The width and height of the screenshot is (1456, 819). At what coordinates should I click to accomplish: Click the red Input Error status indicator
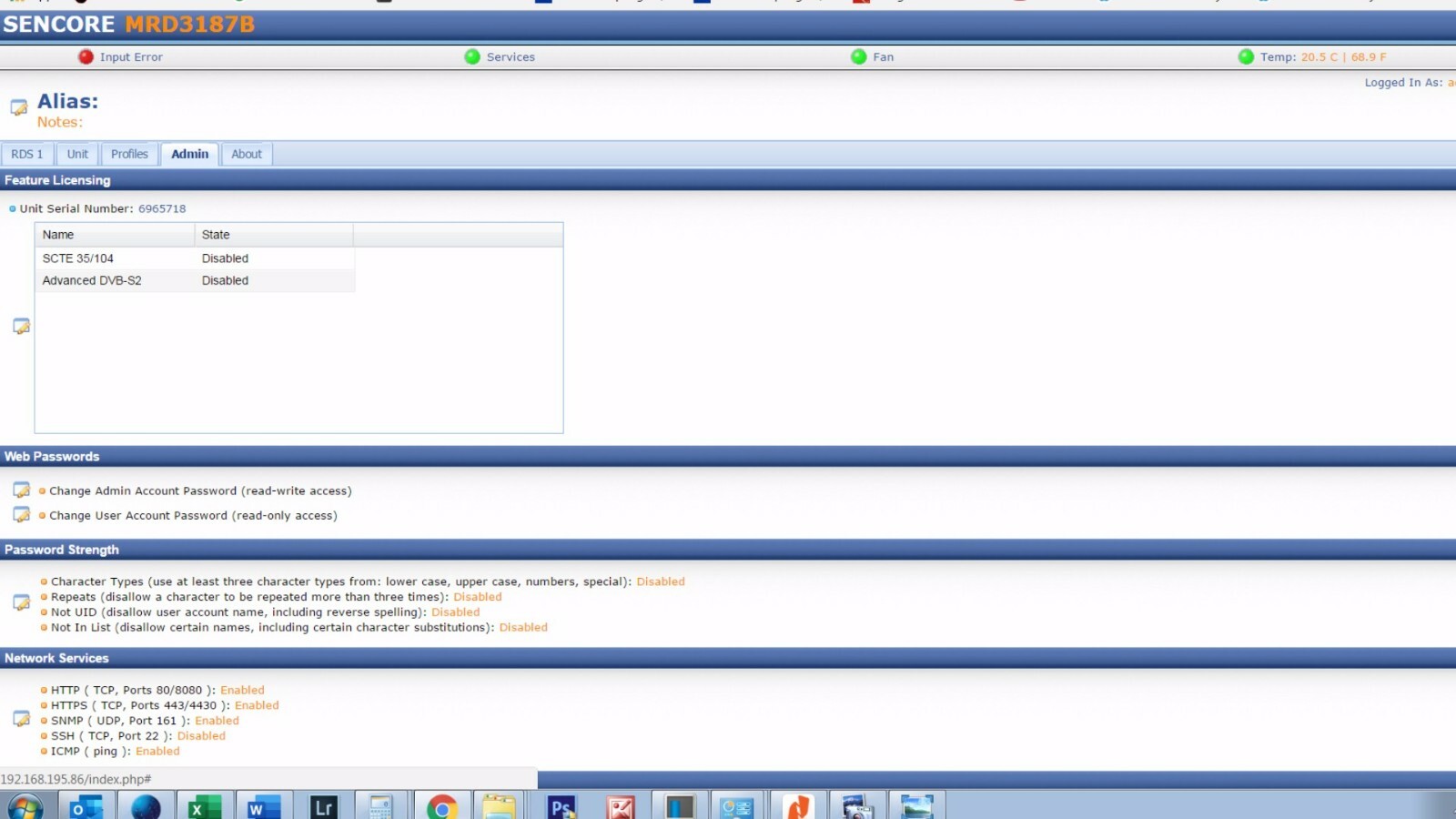click(x=86, y=56)
